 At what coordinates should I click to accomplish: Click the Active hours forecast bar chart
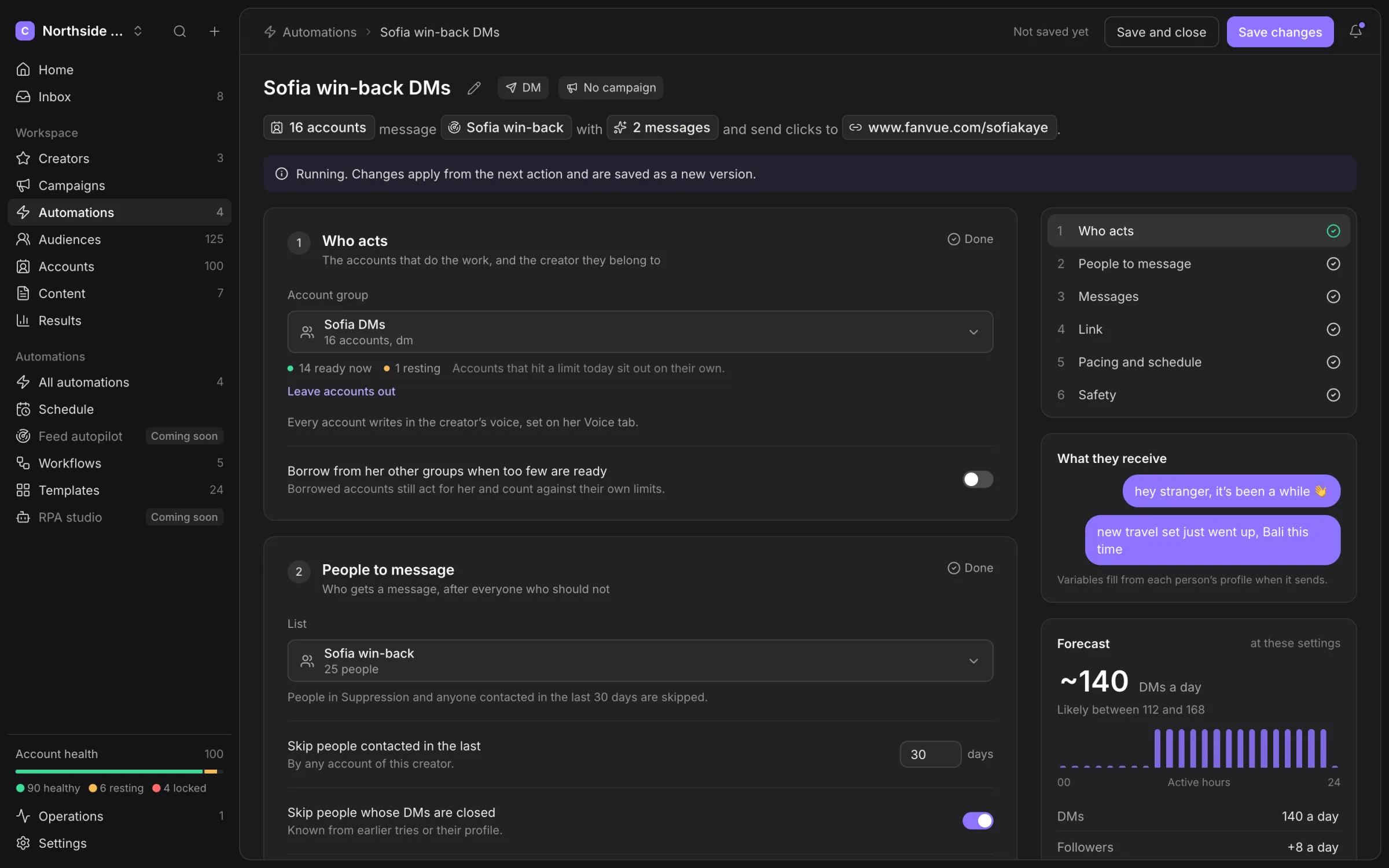pyautogui.click(x=1198, y=748)
